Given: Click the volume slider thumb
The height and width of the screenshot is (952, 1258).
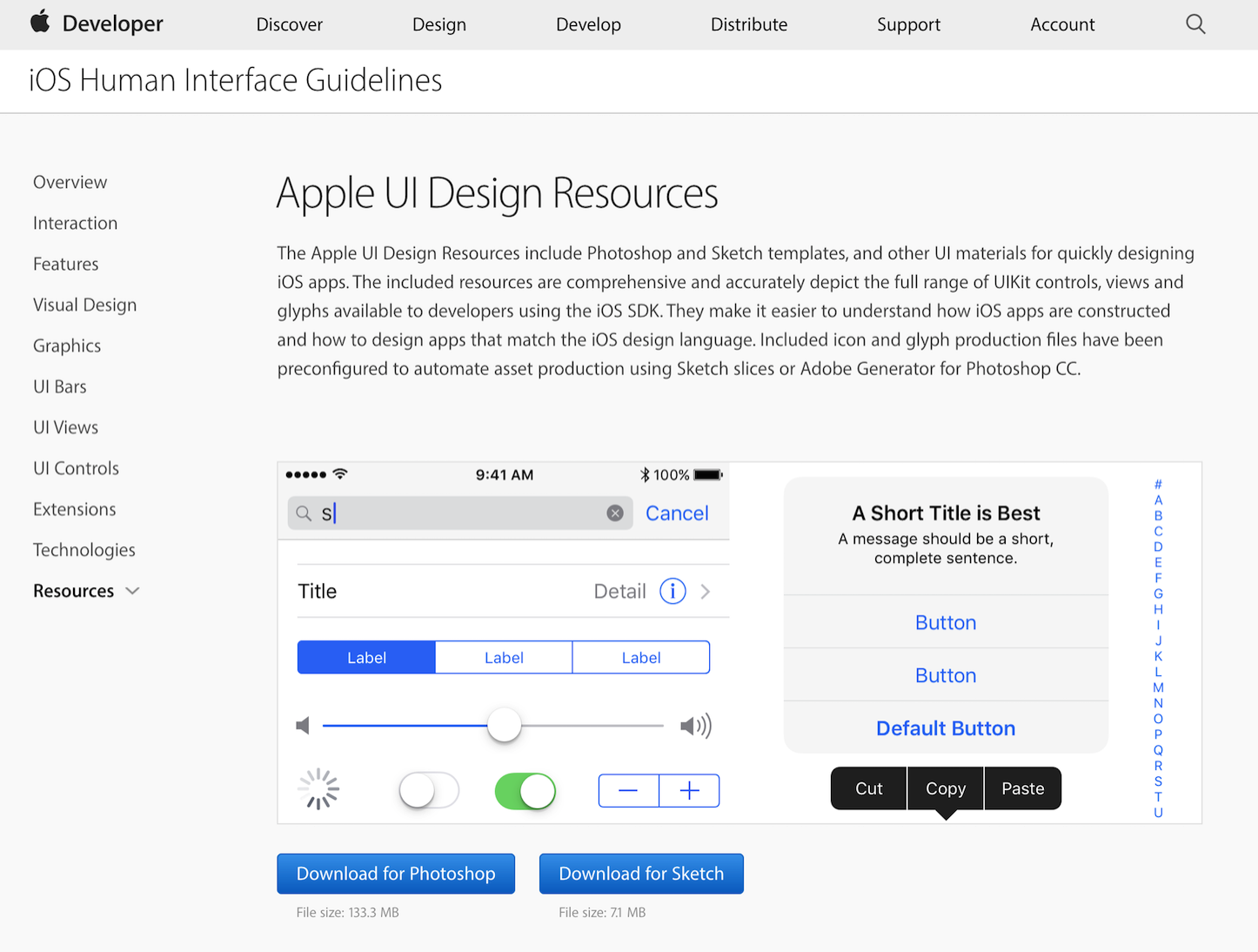Looking at the screenshot, I should pos(504,725).
